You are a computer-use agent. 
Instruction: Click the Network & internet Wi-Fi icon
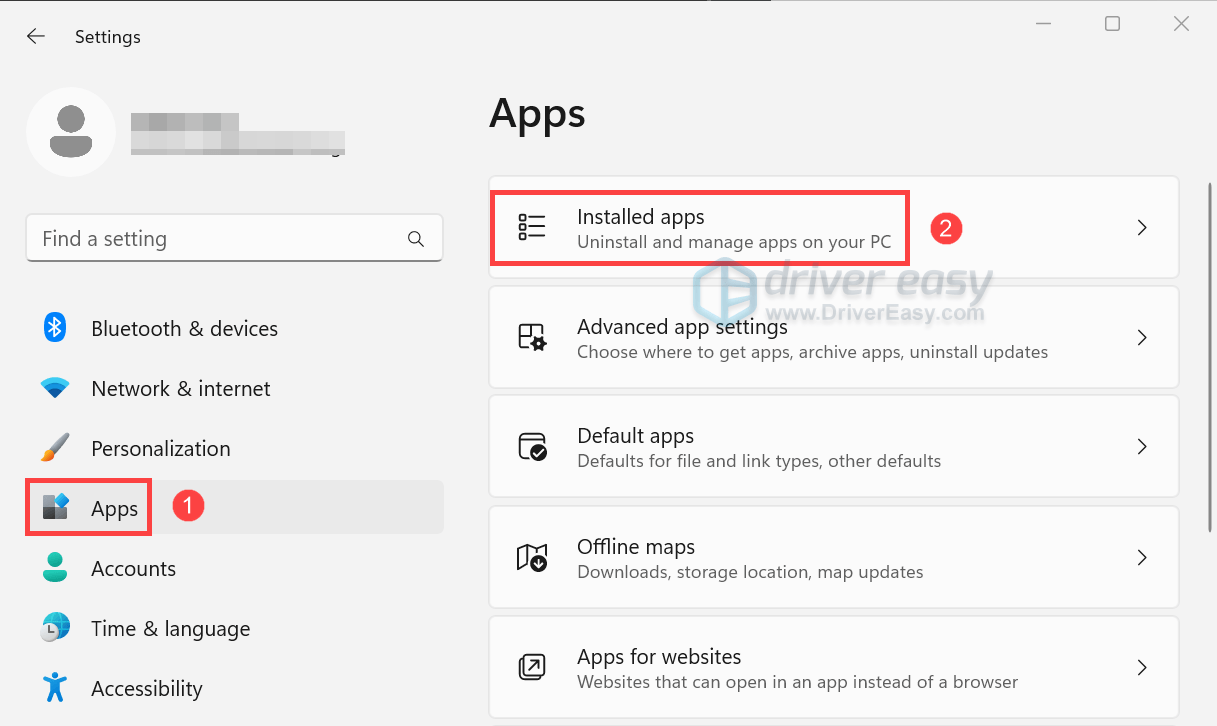pyautogui.click(x=54, y=388)
